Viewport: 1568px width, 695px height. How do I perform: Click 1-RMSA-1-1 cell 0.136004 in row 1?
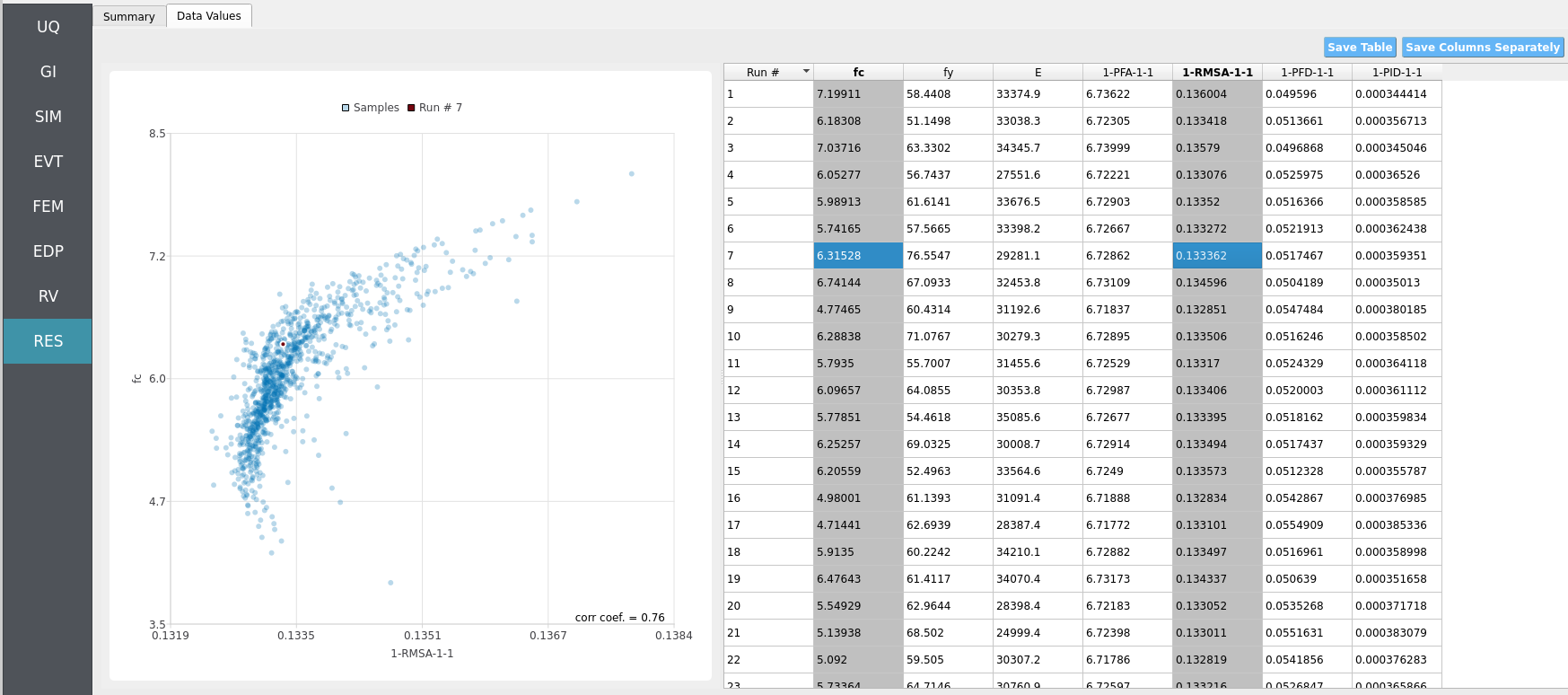(1217, 93)
